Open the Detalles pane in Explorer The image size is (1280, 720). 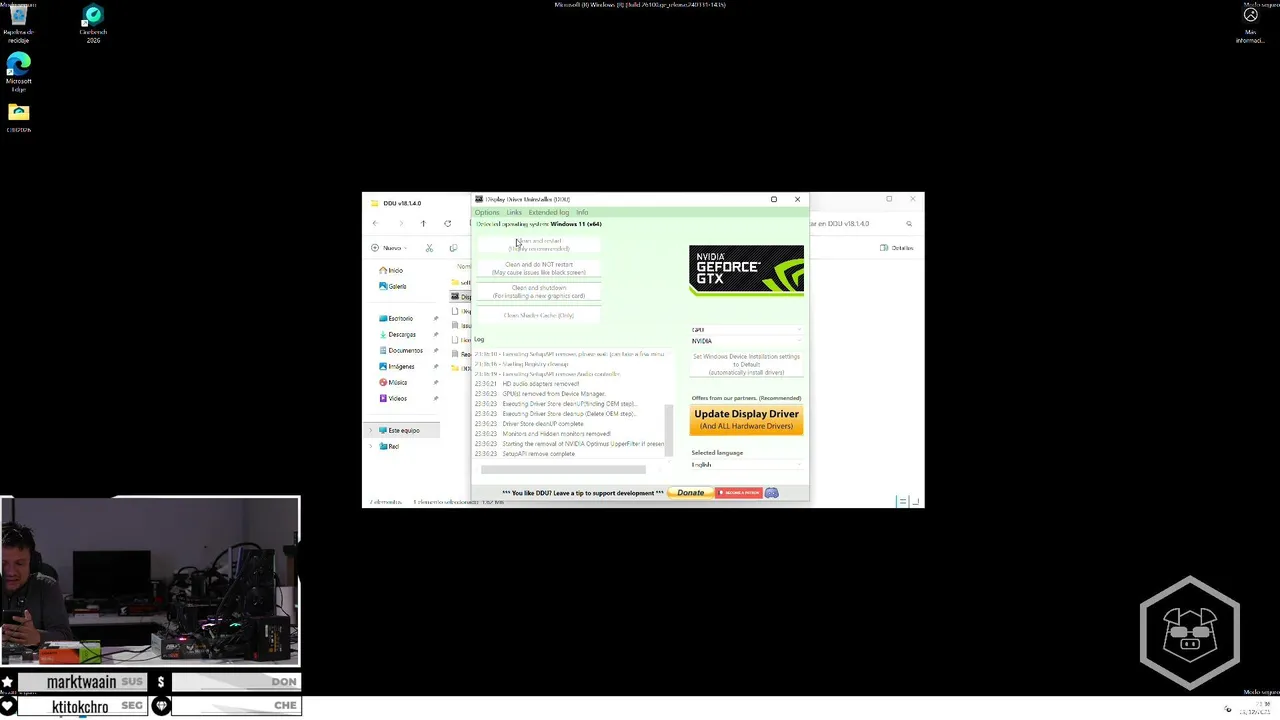(x=897, y=248)
